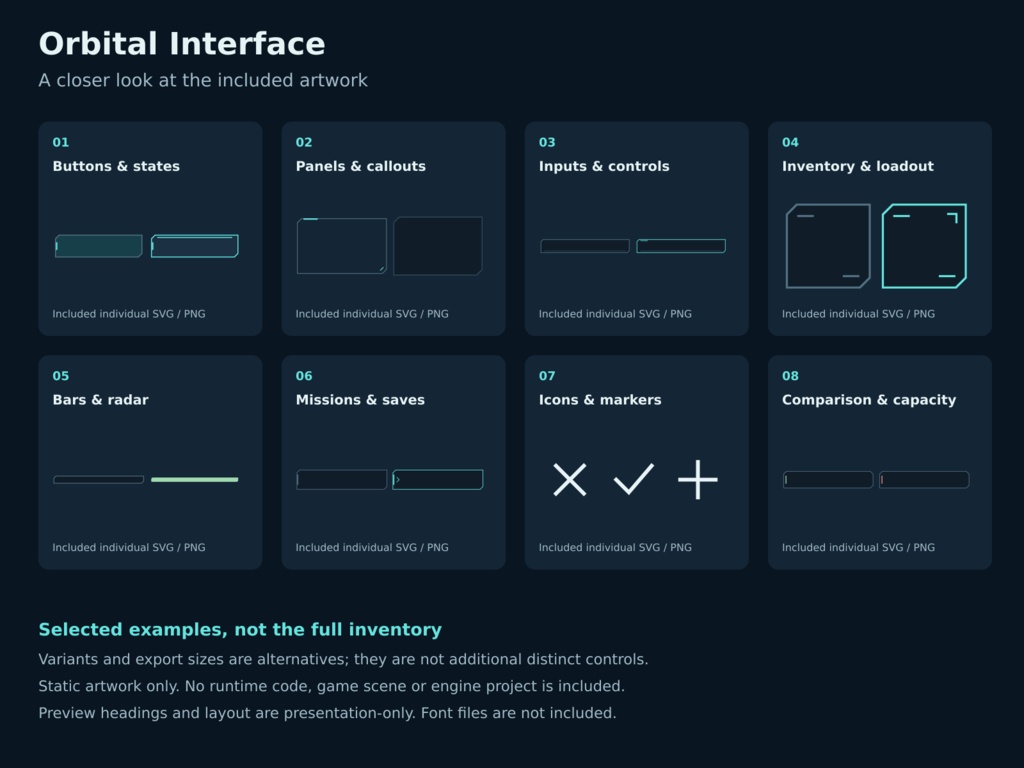1024x768 pixels.
Task: Open the Buttons & states card title
Action: point(116,167)
